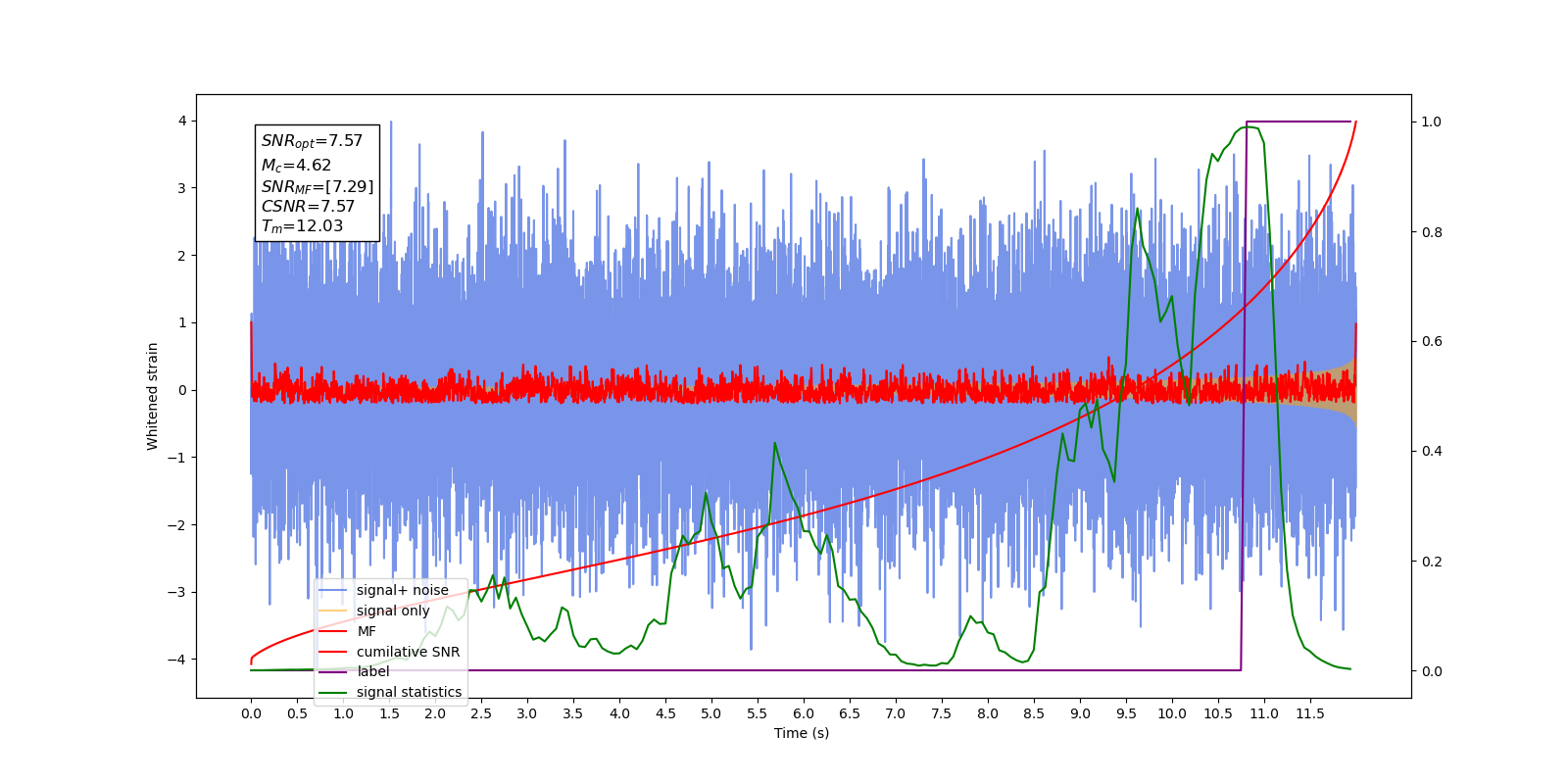Select the 'Whitened strain' y-axis label
The image size is (1568, 784).
[152, 396]
